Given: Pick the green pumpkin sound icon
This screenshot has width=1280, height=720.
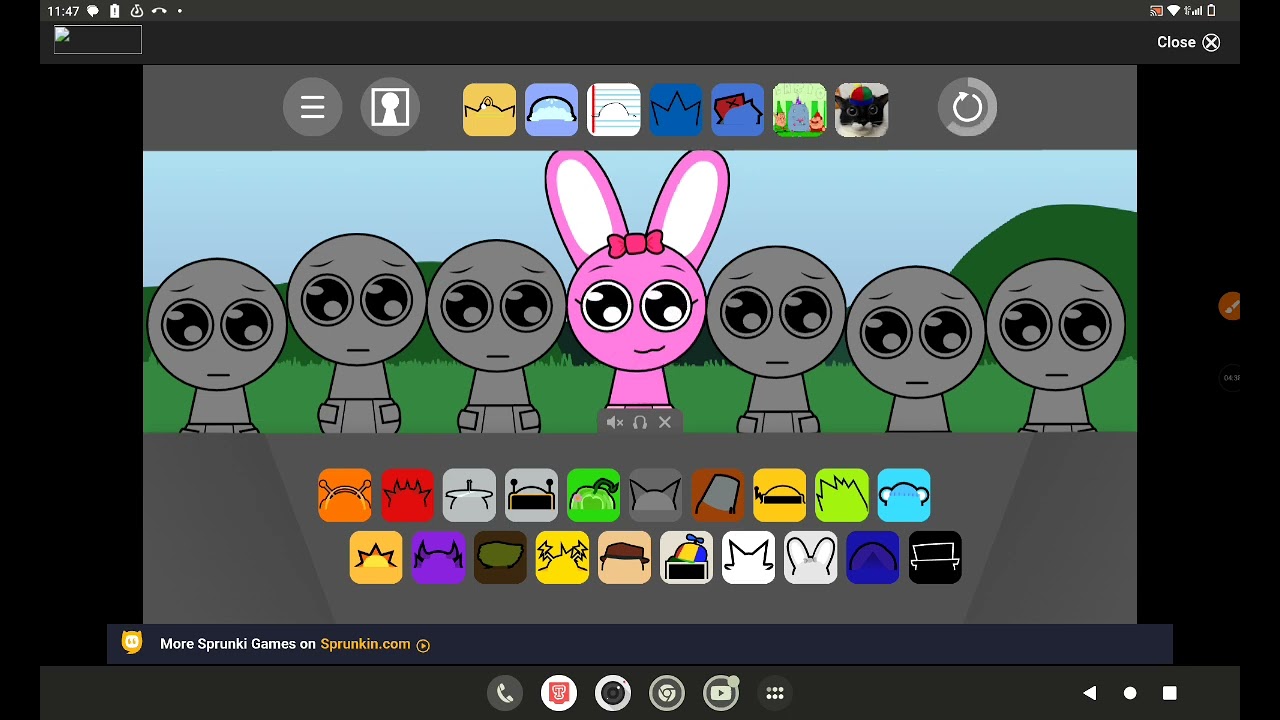Looking at the screenshot, I should click(x=593, y=495).
